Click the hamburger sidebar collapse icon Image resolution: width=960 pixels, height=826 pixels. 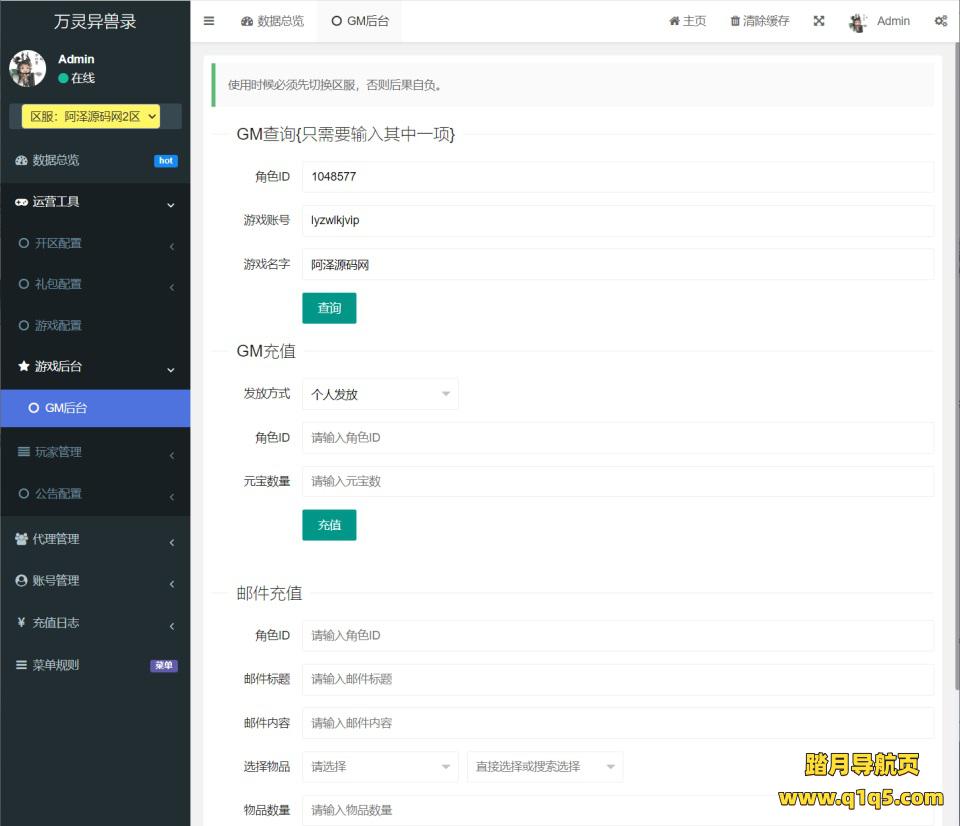pyautogui.click(x=209, y=21)
